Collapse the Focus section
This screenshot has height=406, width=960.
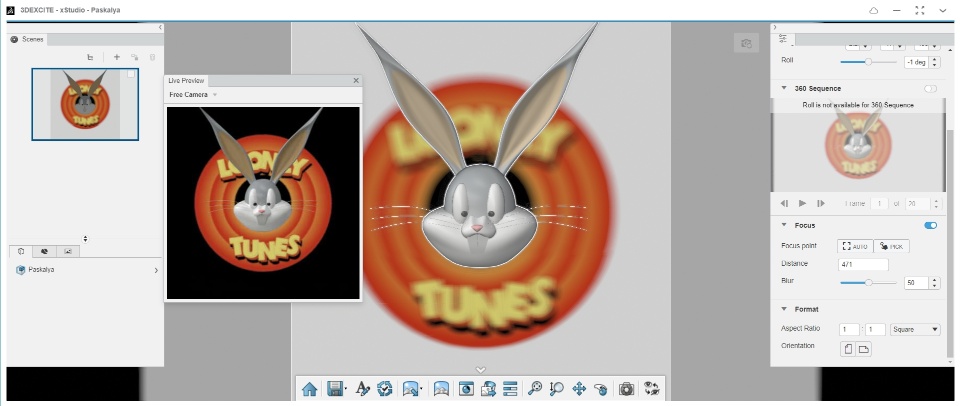point(784,225)
